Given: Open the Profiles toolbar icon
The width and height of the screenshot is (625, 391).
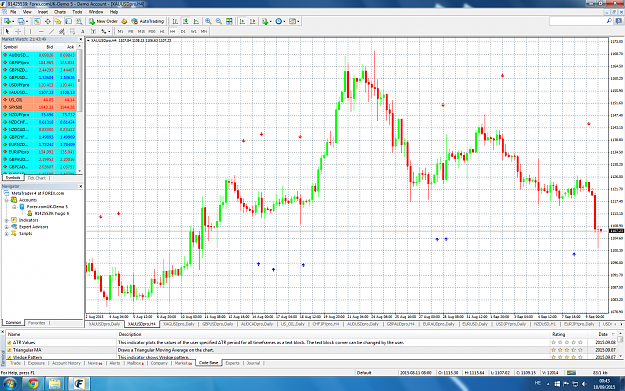Looking at the screenshot, I should point(21,21).
